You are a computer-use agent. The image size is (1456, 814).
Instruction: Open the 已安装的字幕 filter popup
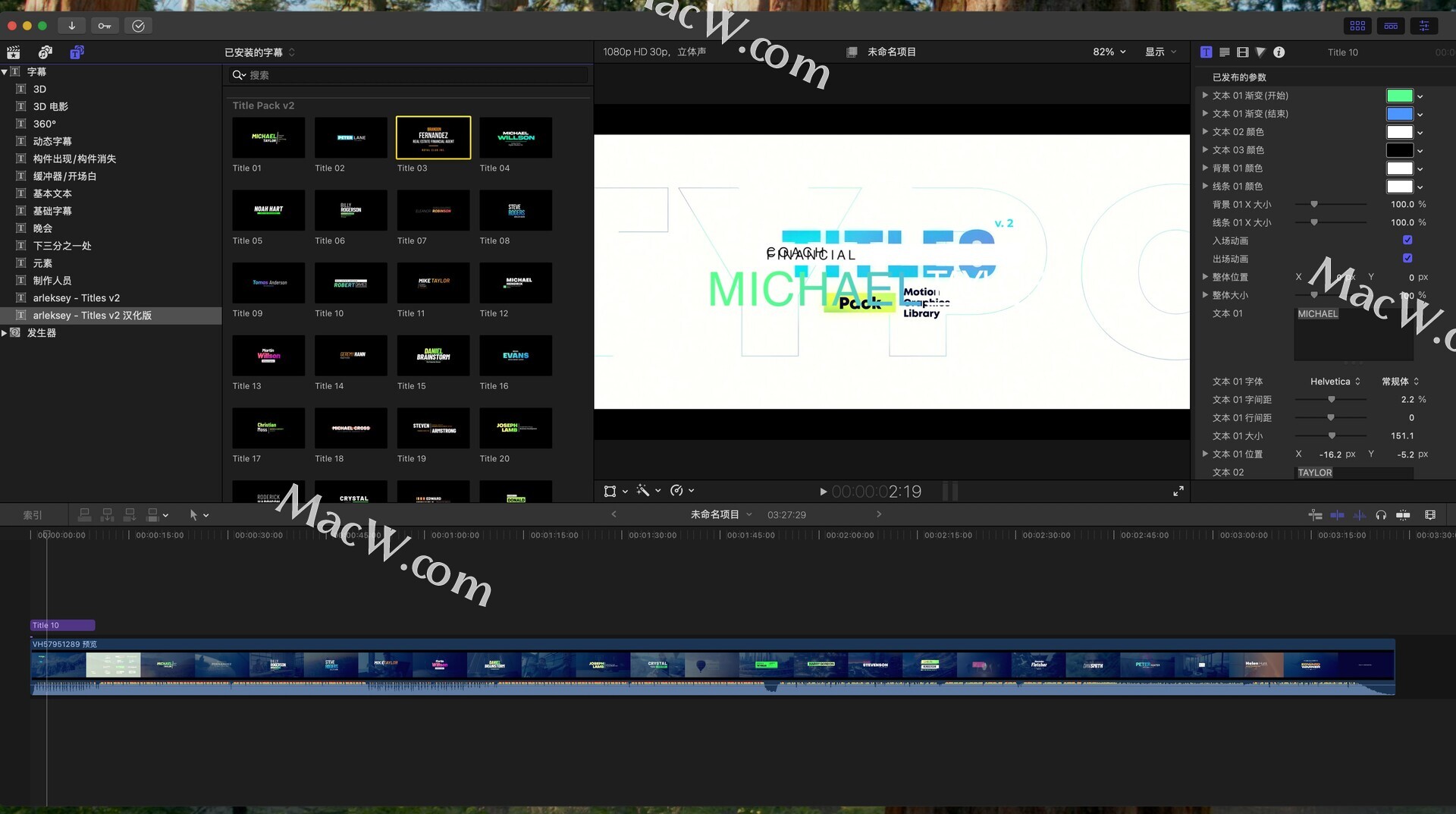tap(259, 52)
